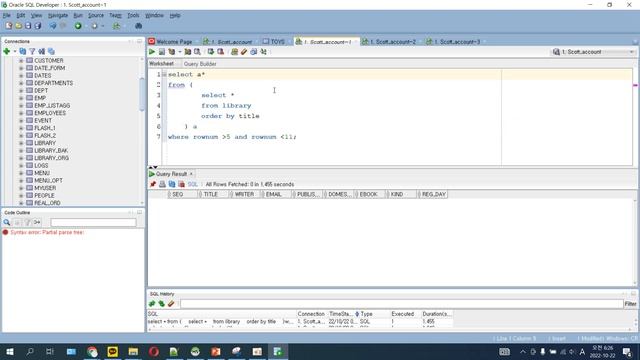Click the Connections panel vertical scrollbar

point(142,94)
